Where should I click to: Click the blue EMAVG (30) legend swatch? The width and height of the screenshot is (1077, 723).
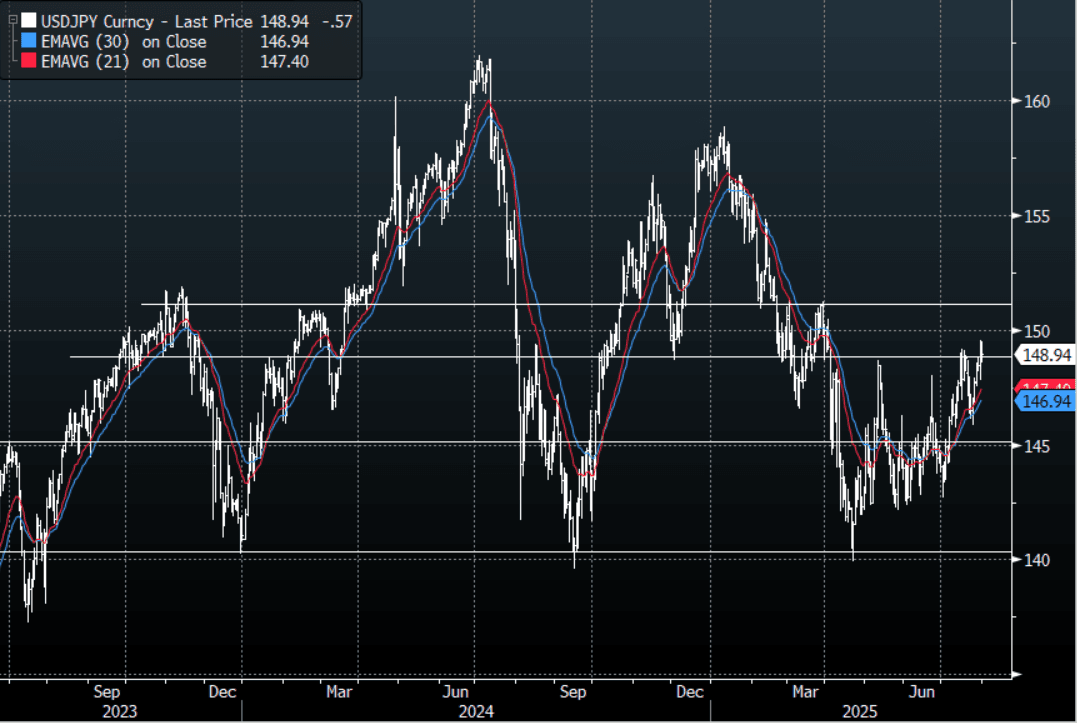(x=27, y=41)
